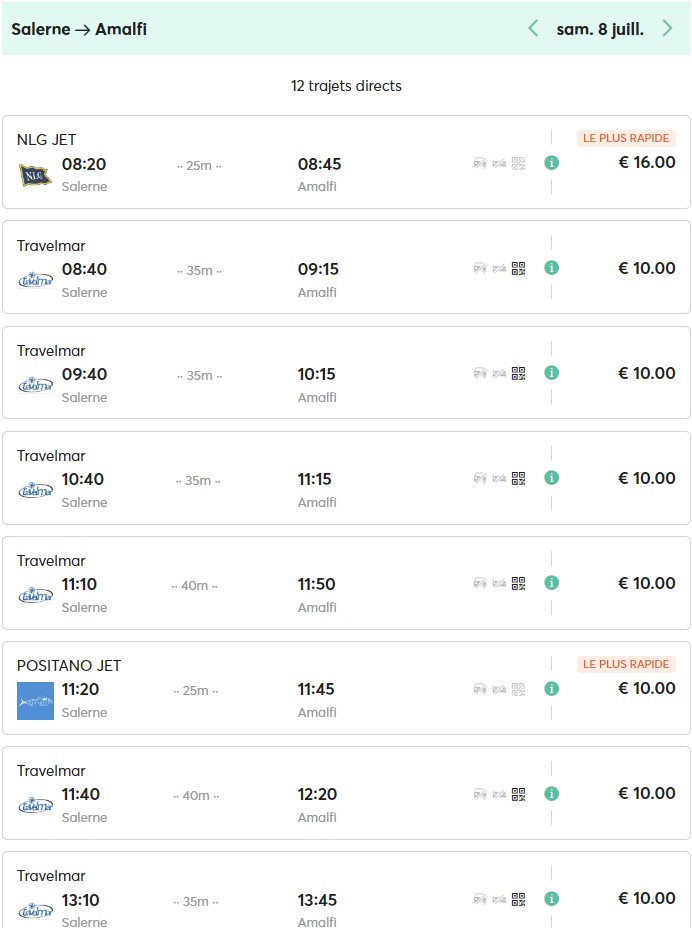The image size is (692, 928).
Task: Show info for Positano Jet 11:20 trip
Action: 551,688
